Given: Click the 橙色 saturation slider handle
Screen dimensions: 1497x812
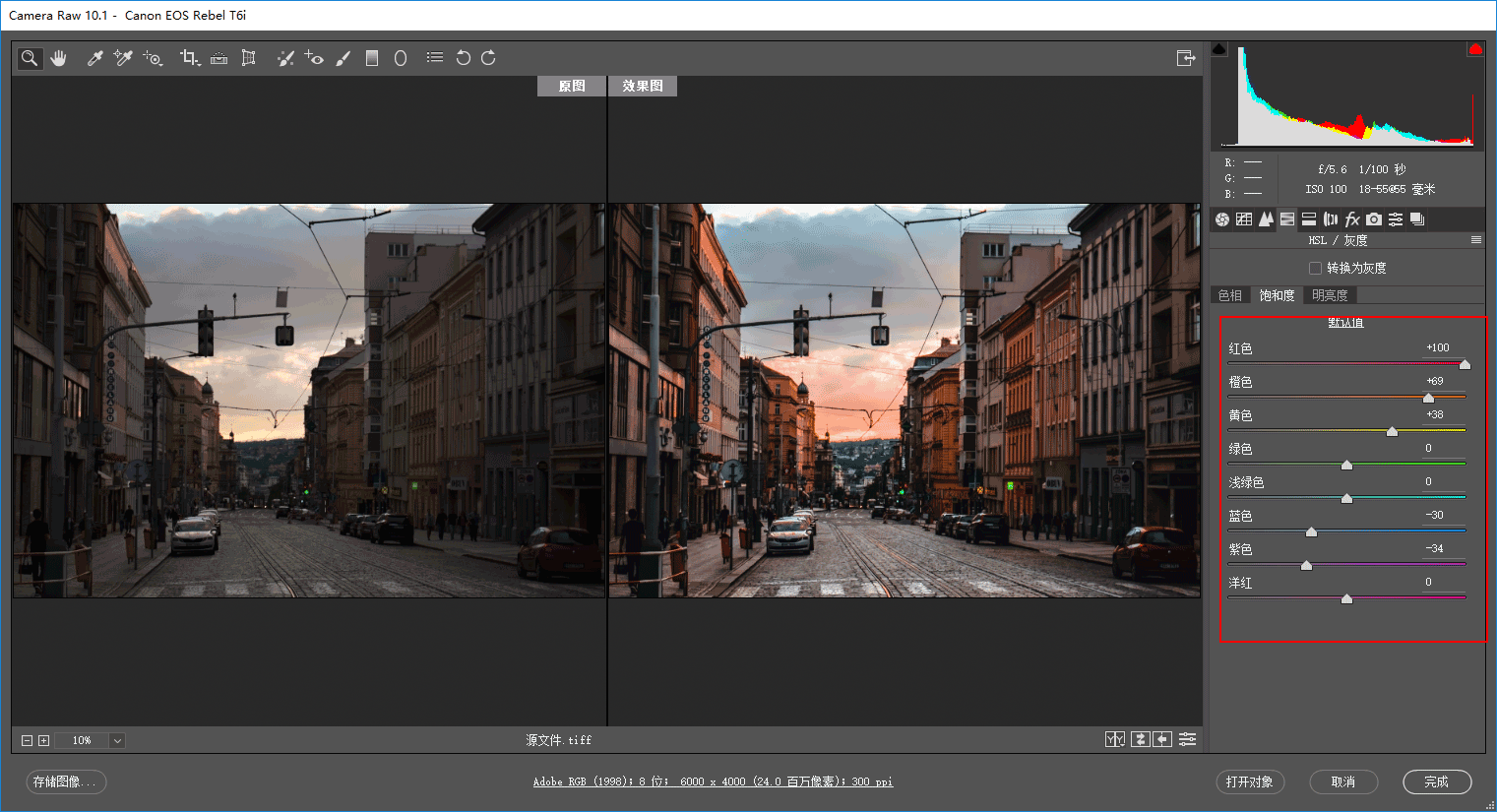Looking at the screenshot, I should 1428,398.
